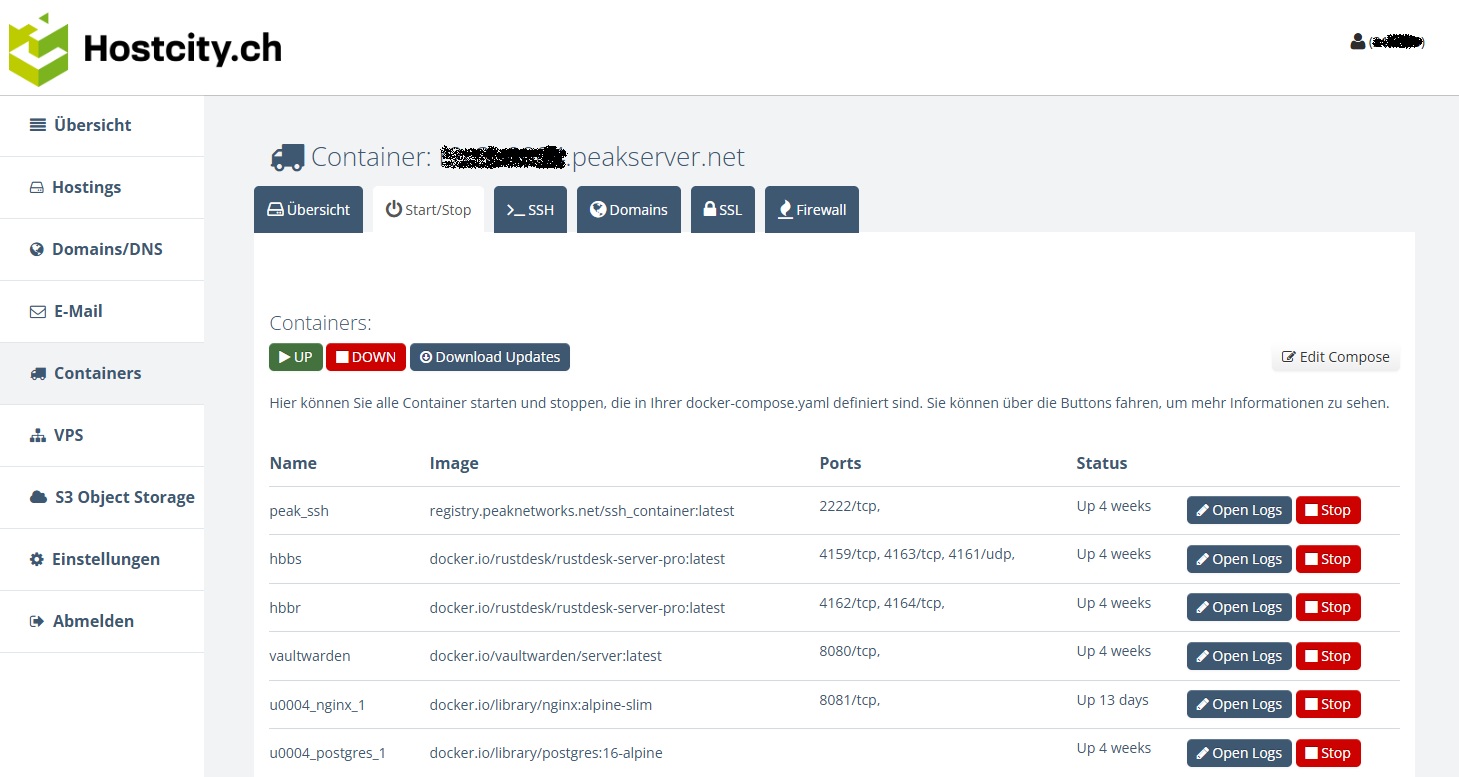Image resolution: width=1459 pixels, height=777 pixels.
Task: Switch to the Firewall tab
Action: point(811,210)
